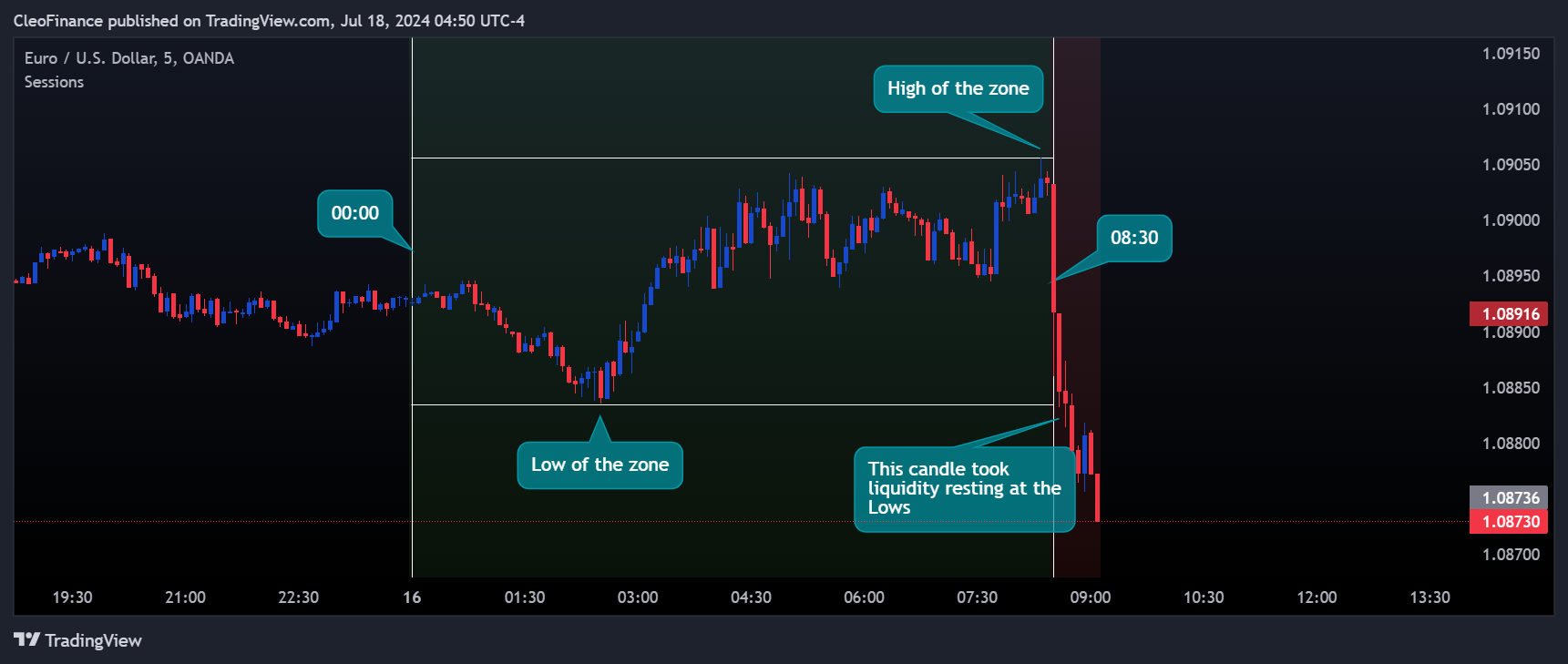Click the 09:00 time axis label
The height and width of the screenshot is (664, 1568).
point(1091,598)
